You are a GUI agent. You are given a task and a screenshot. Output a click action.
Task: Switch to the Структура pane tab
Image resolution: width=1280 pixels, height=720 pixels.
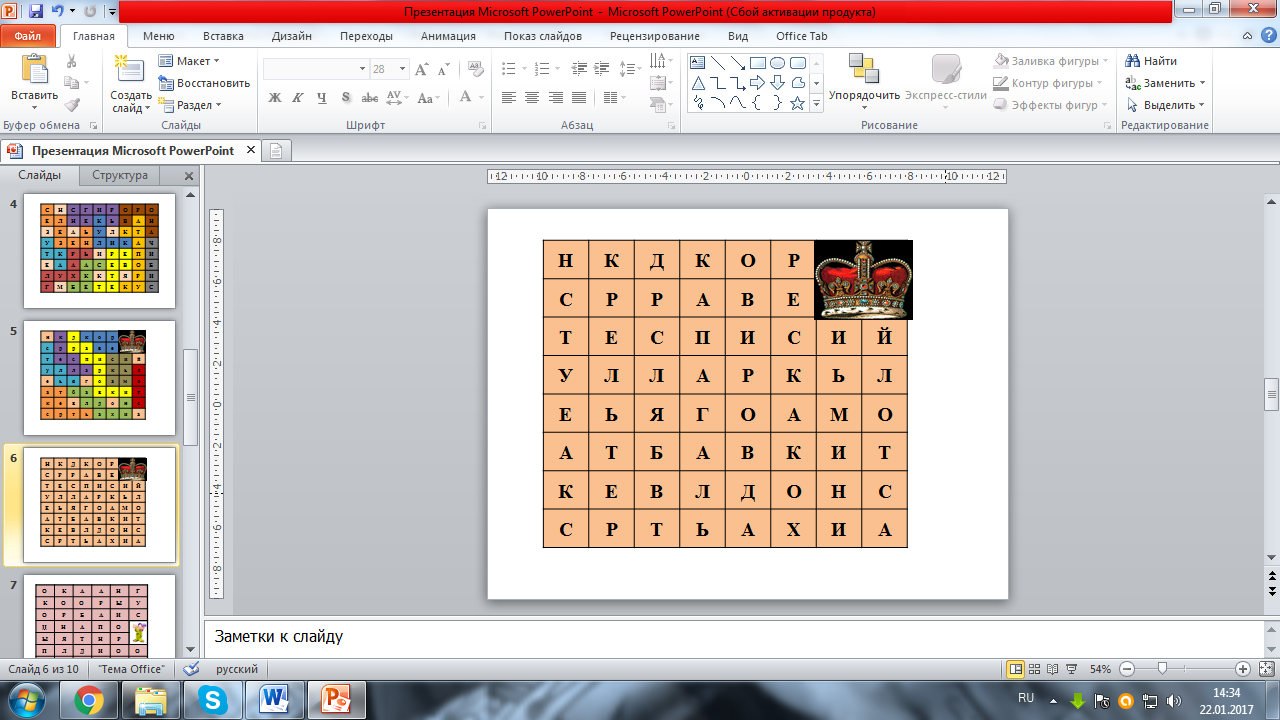pos(120,175)
